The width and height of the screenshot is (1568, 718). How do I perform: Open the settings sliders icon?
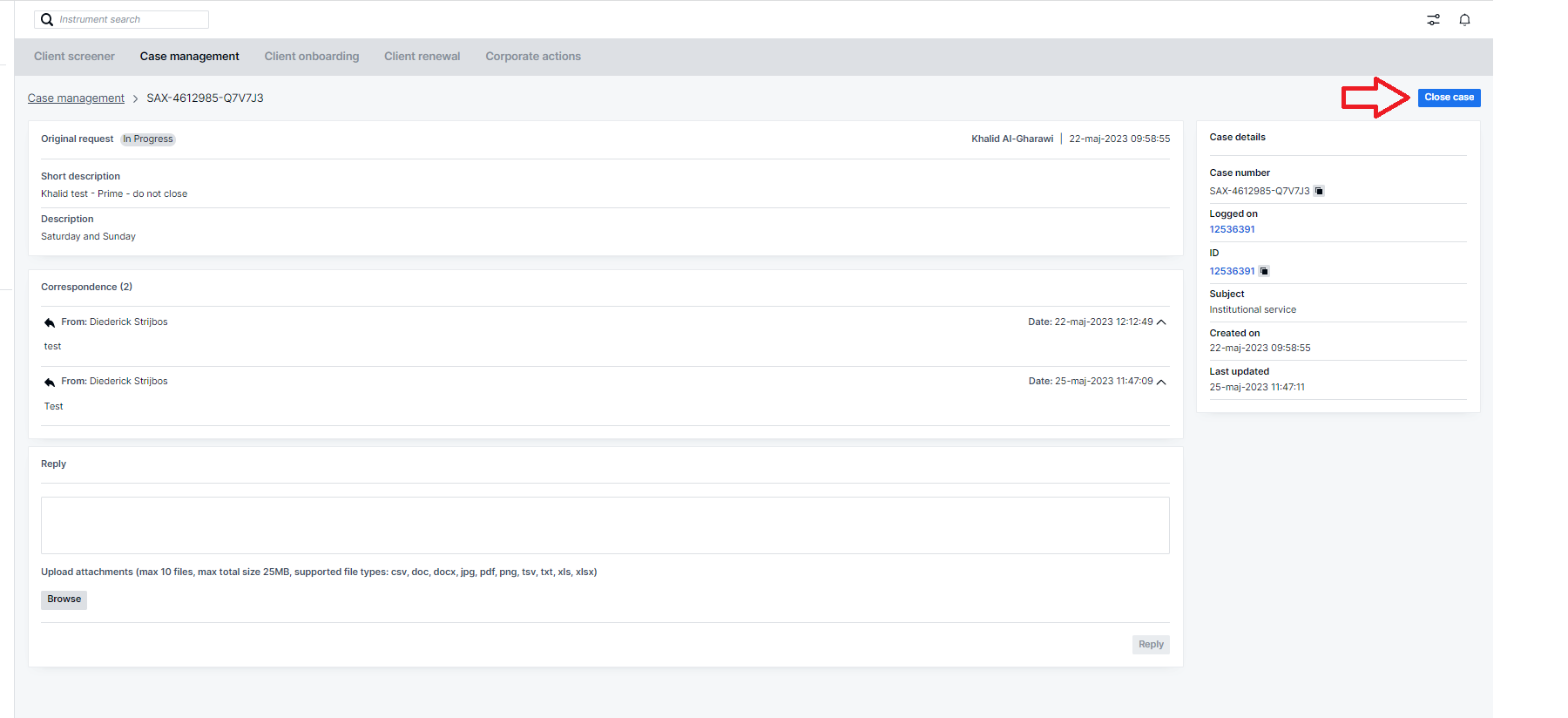1433,19
